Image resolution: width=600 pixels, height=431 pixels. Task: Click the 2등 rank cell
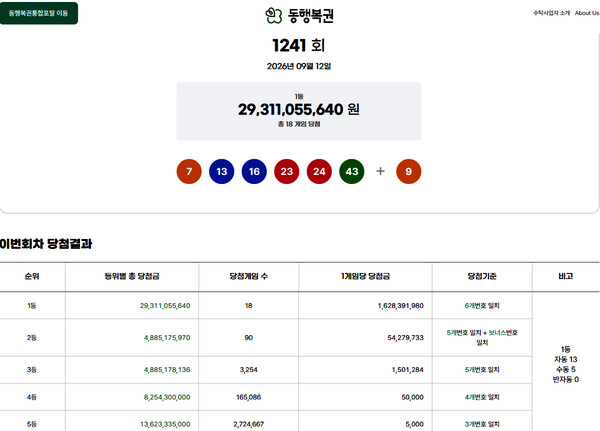tap(32, 338)
